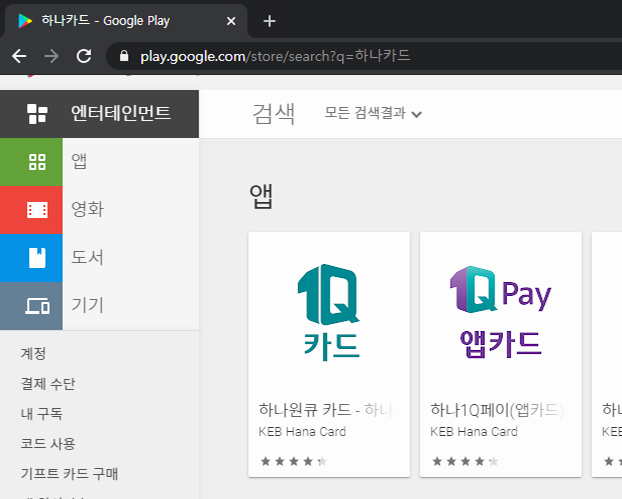Open the 하나1Q페이(앱카드) app title
Screen dimensions: 622x499
[x=497, y=410]
